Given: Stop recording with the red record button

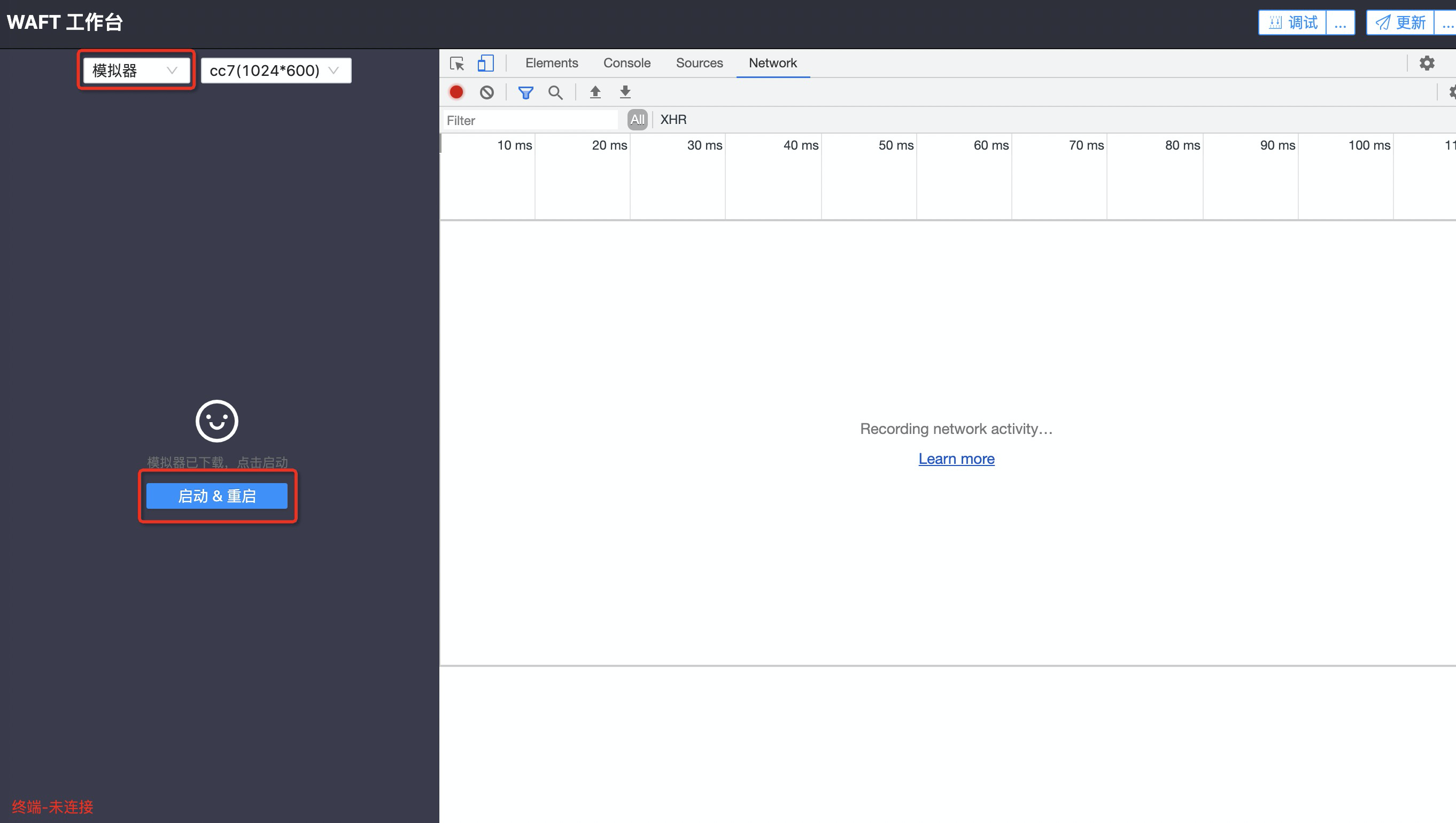Looking at the screenshot, I should pyautogui.click(x=456, y=92).
